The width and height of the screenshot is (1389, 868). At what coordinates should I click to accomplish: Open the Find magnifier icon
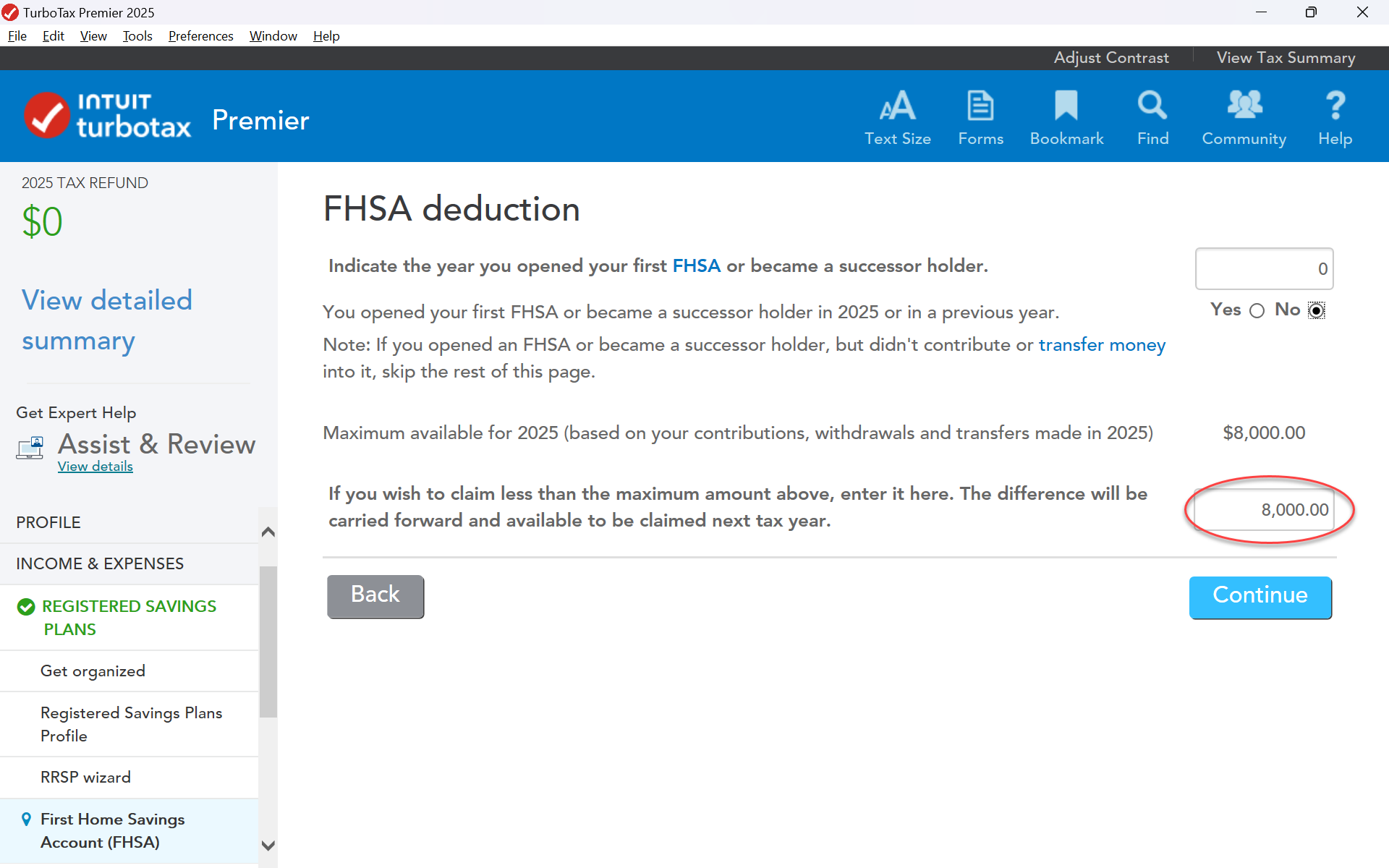(1152, 106)
